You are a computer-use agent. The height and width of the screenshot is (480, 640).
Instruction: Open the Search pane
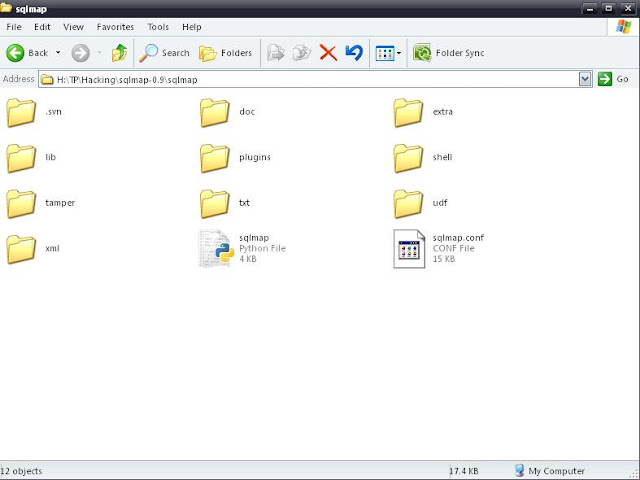(x=164, y=53)
